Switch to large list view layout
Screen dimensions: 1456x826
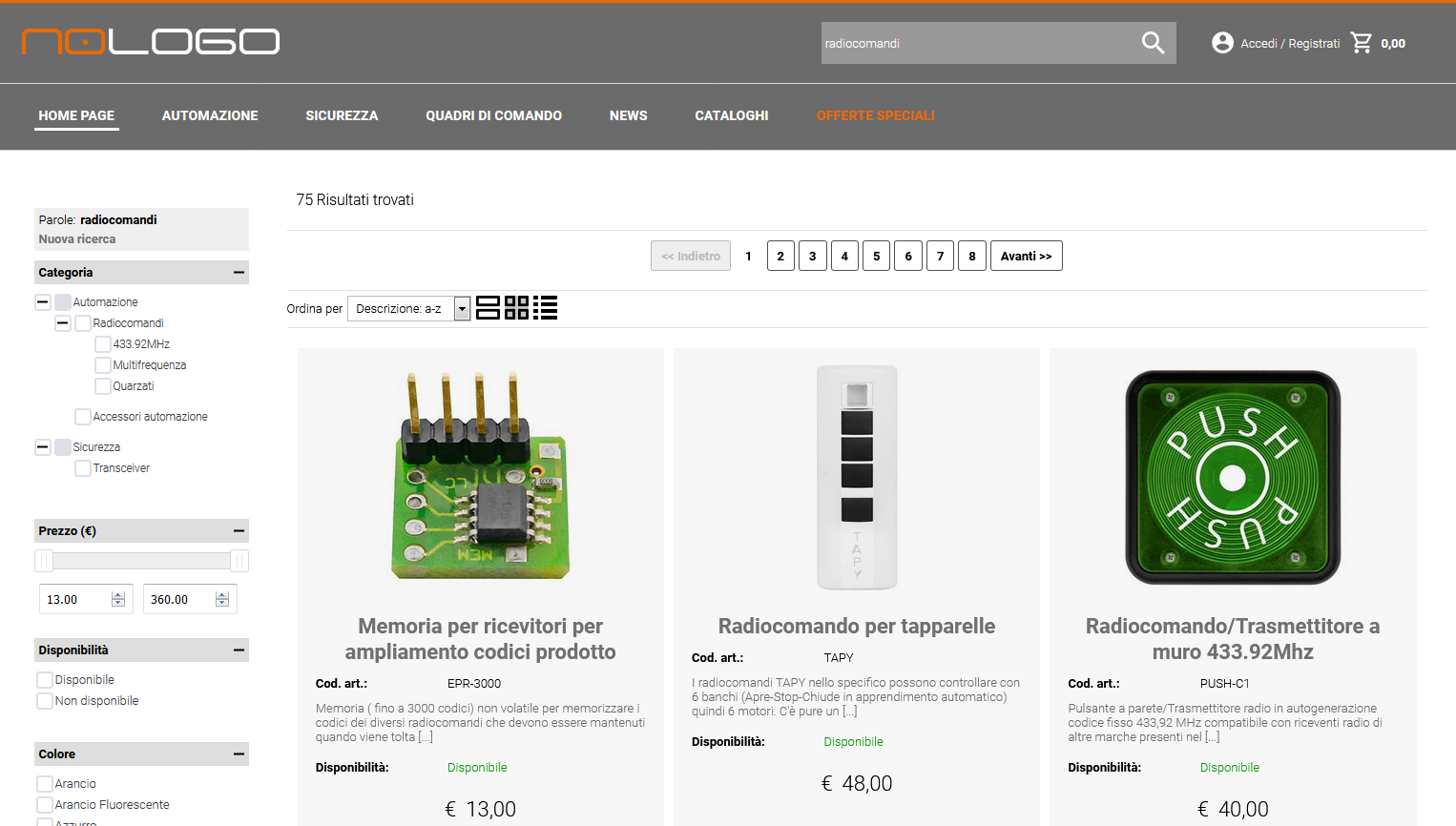488,308
